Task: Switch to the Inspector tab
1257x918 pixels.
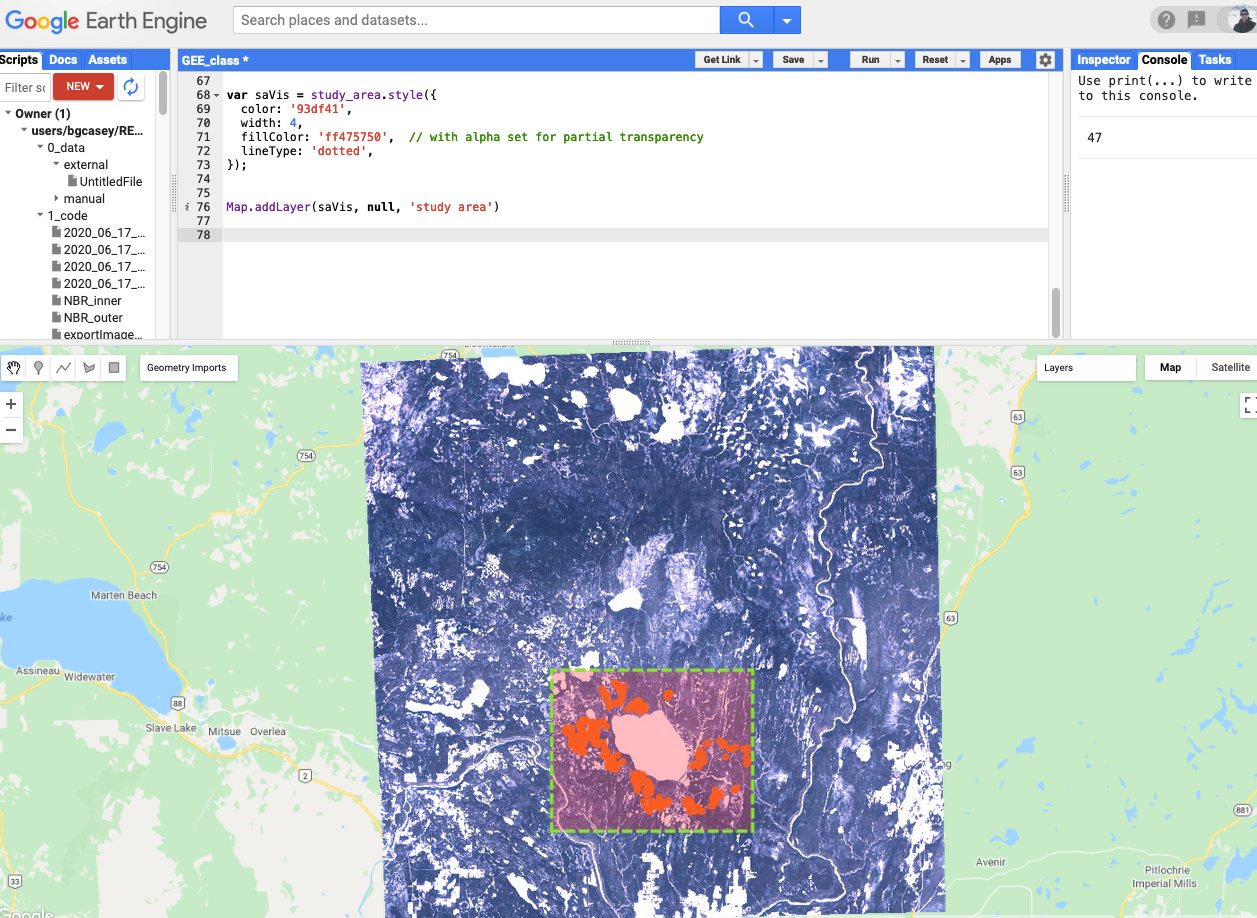Action: click(1103, 60)
